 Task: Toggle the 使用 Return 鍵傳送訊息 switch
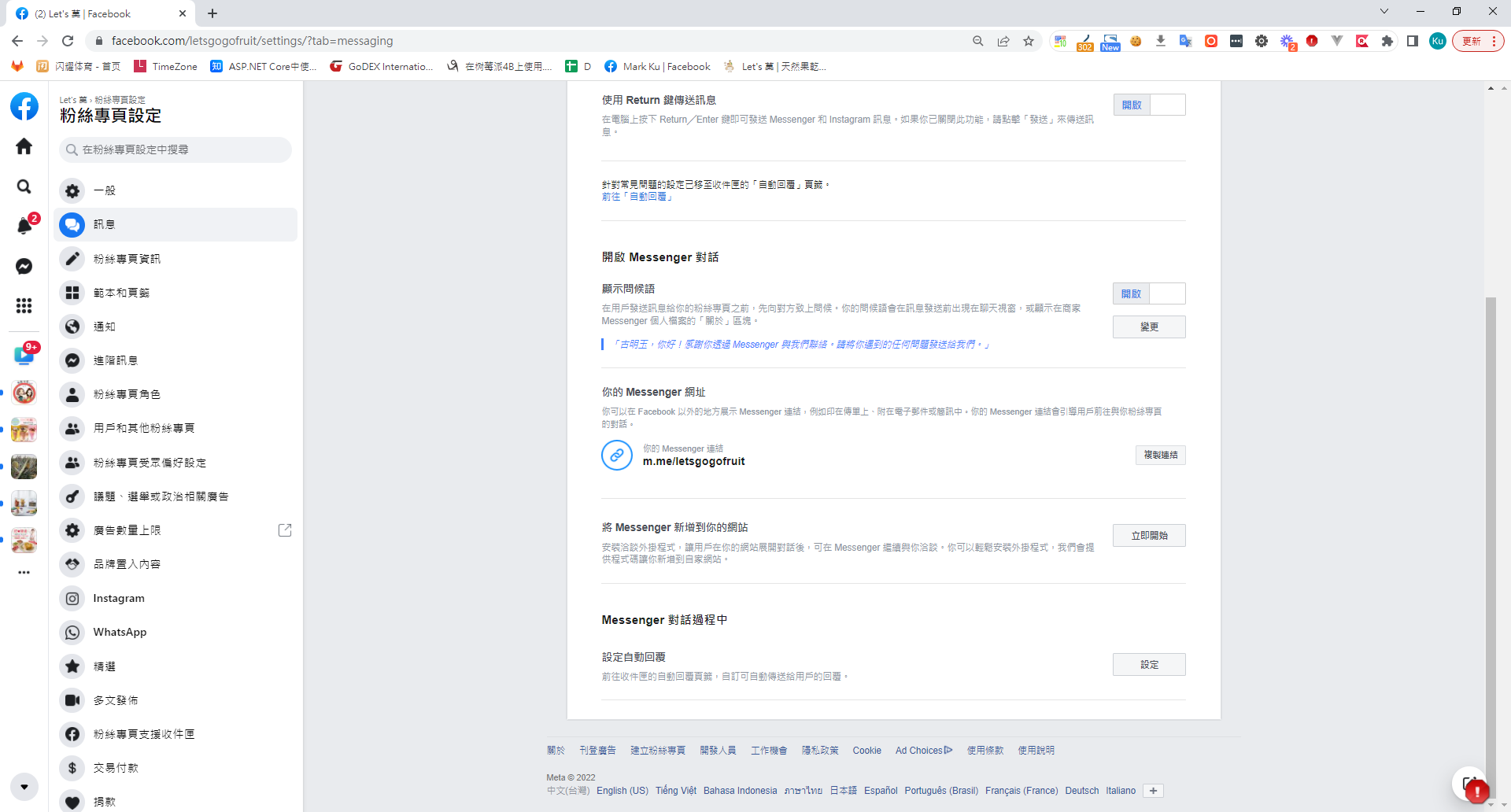pyautogui.click(x=1149, y=105)
